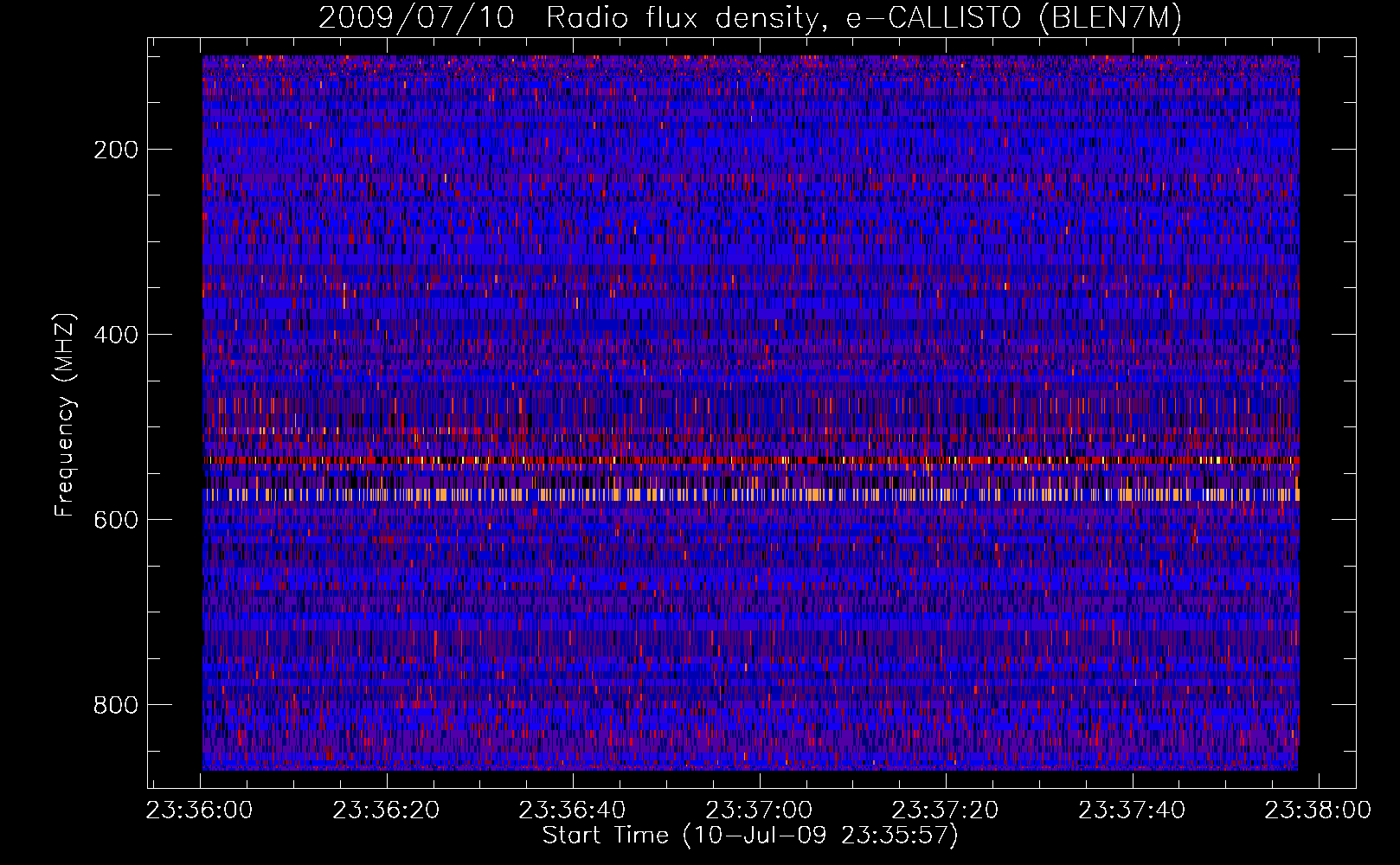Click the 23:38:00 time tick label

(x=1318, y=811)
